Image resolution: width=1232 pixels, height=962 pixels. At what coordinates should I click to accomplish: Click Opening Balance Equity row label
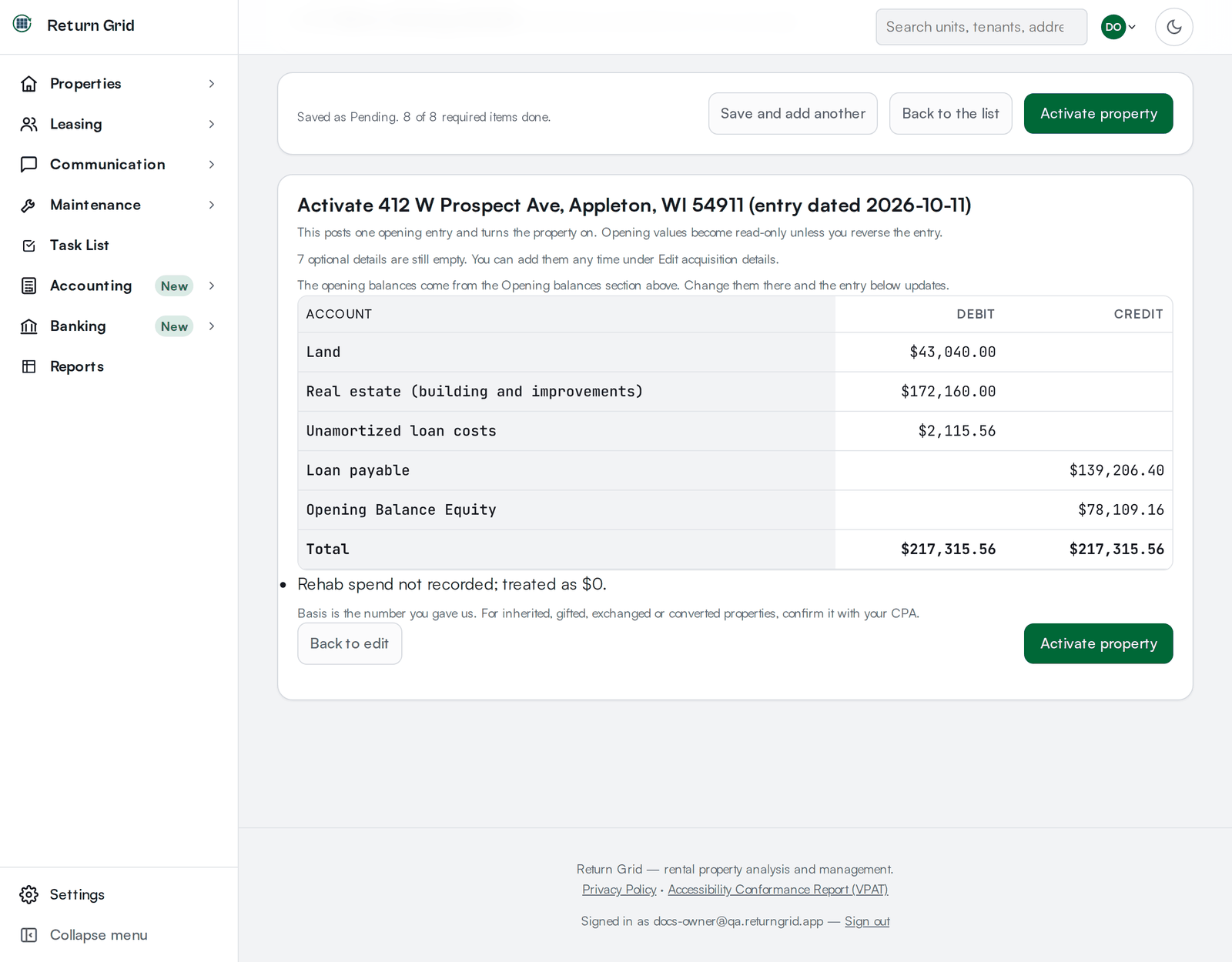point(401,509)
